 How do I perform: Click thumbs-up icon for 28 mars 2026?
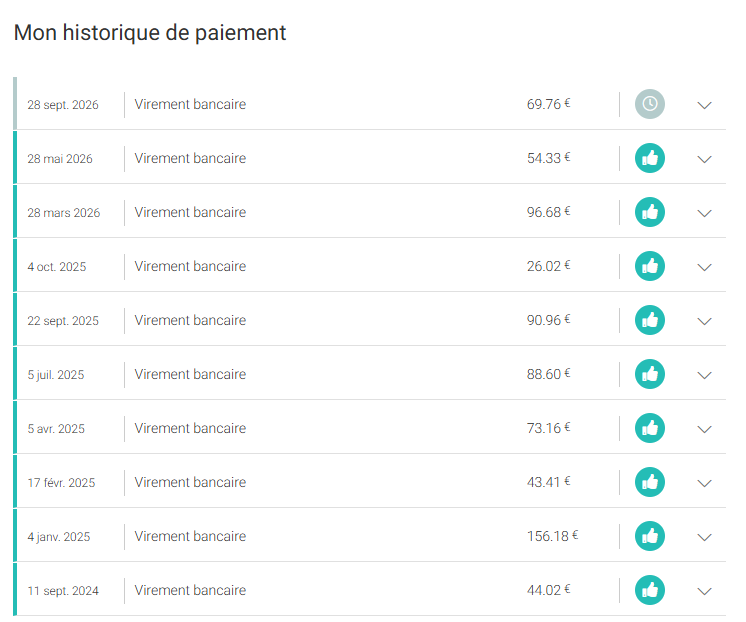(649, 212)
